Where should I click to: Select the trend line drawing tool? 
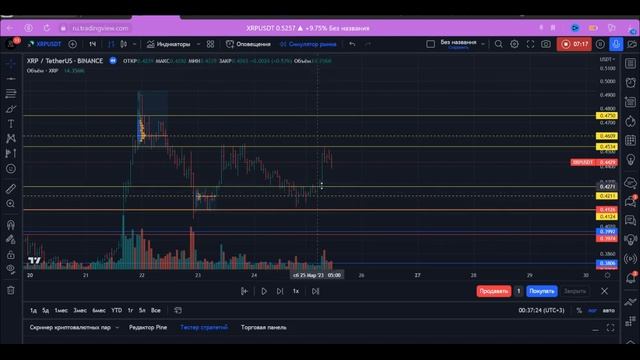coord(11,78)
